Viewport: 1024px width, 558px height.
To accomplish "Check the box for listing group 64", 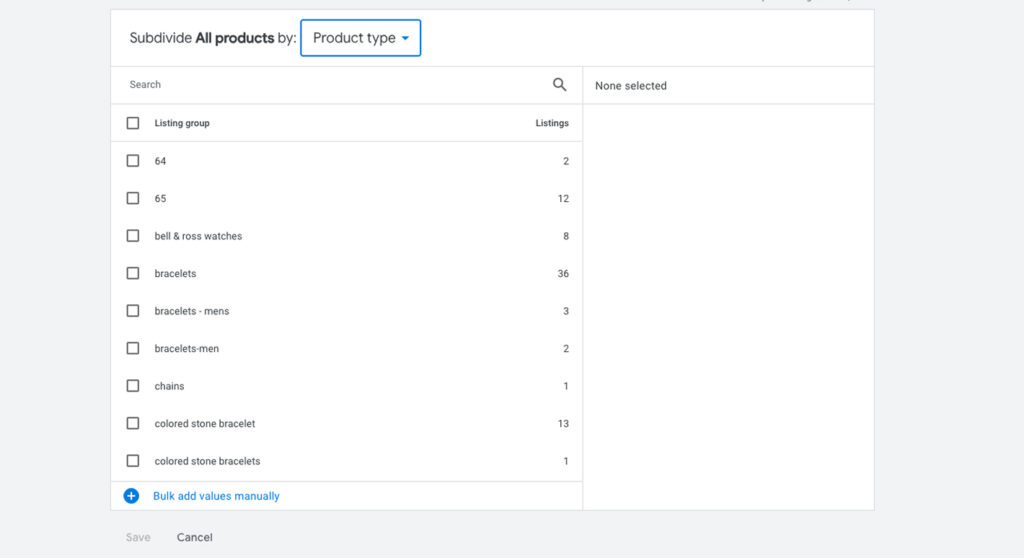I will click(x=133, y=161).
